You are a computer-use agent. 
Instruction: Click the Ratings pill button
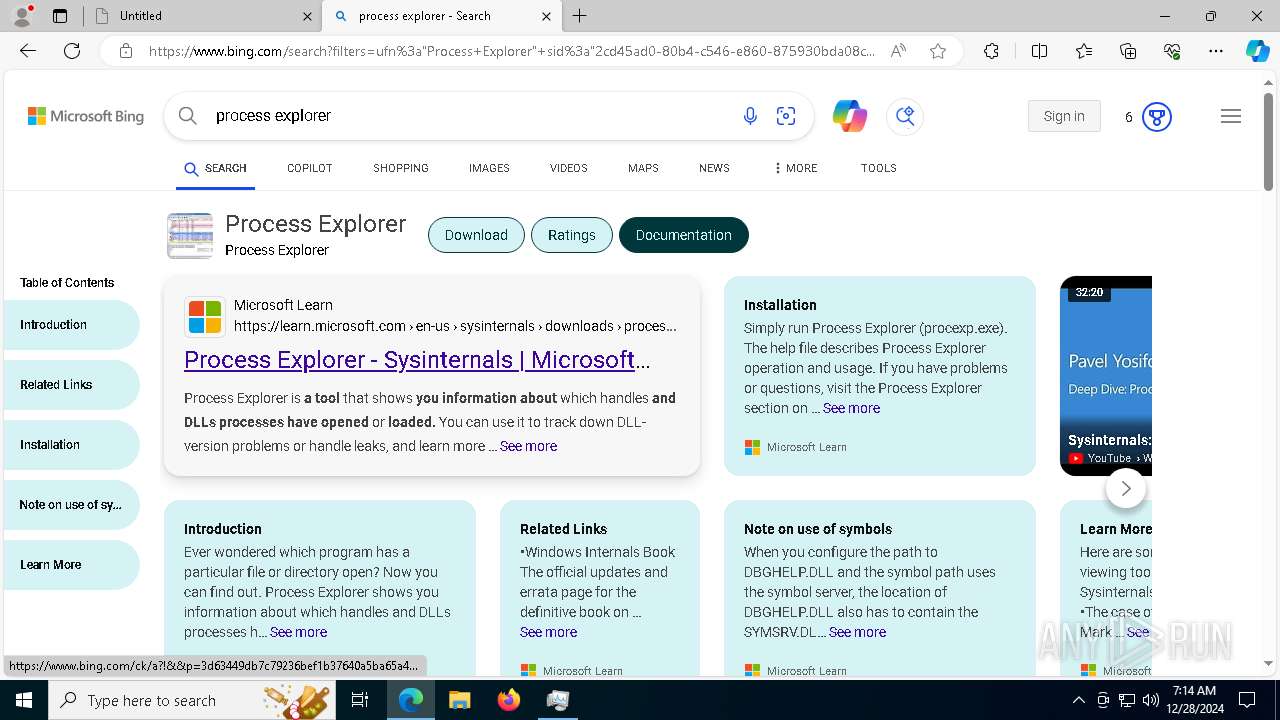click(572, 235)
